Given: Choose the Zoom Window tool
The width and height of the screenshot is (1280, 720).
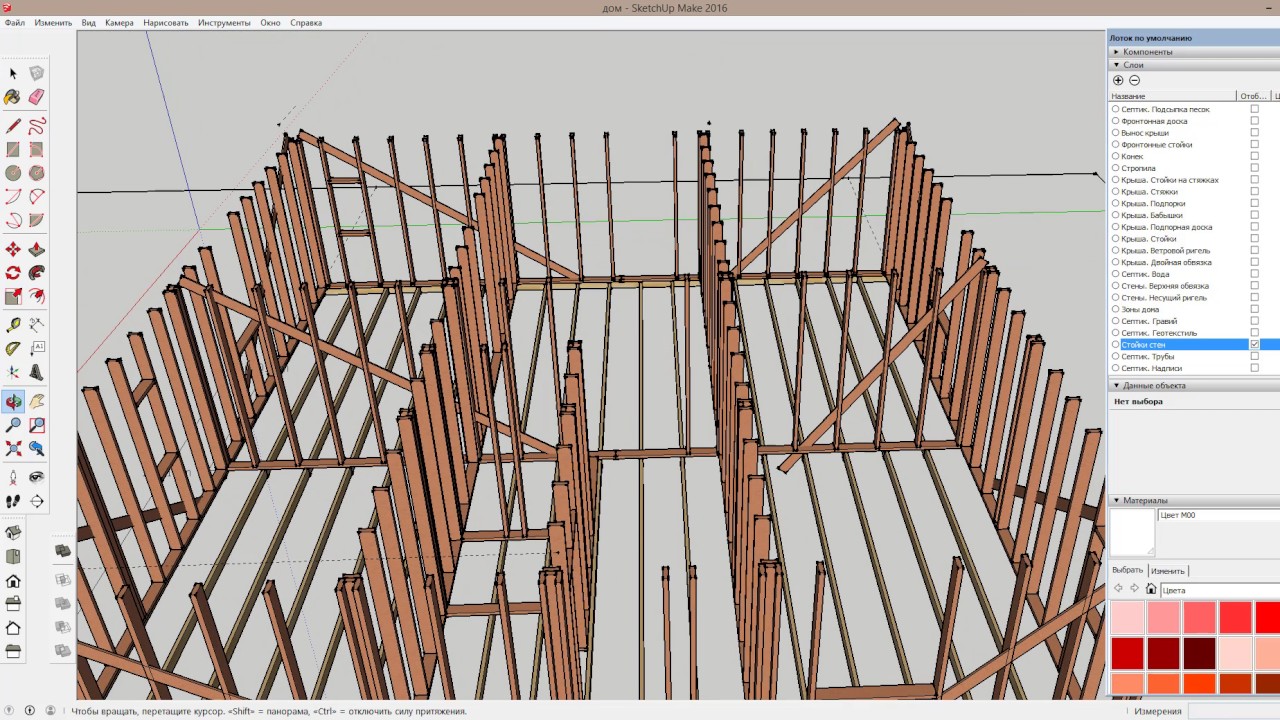Looking at the screenshot, I should [37, 425].
